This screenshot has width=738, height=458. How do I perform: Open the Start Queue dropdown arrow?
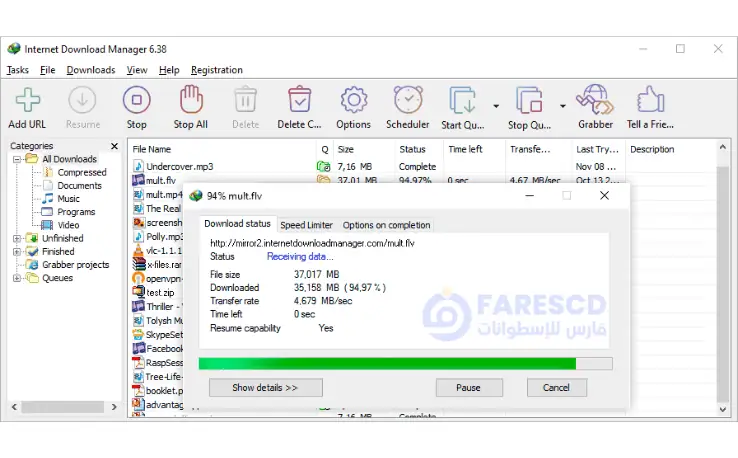point(496,105)
